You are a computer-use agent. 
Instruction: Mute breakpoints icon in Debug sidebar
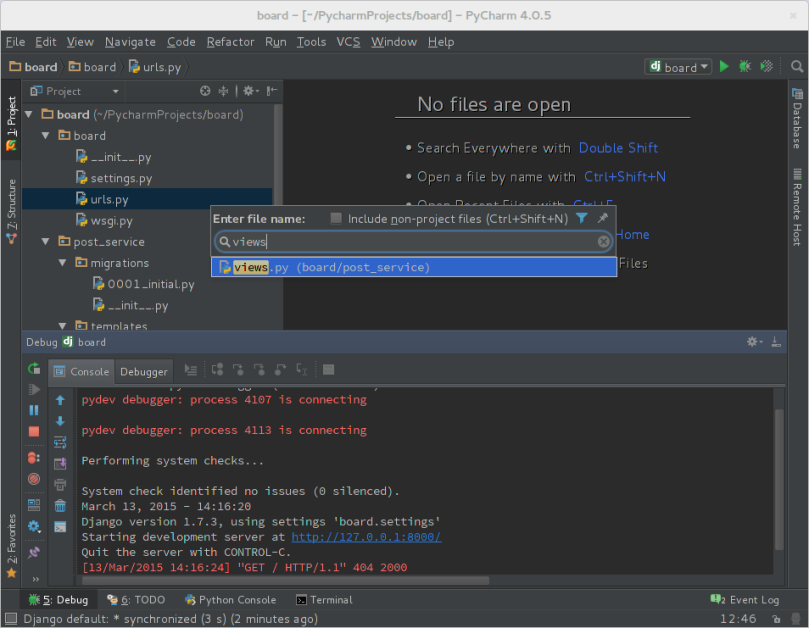coord(34,479)
